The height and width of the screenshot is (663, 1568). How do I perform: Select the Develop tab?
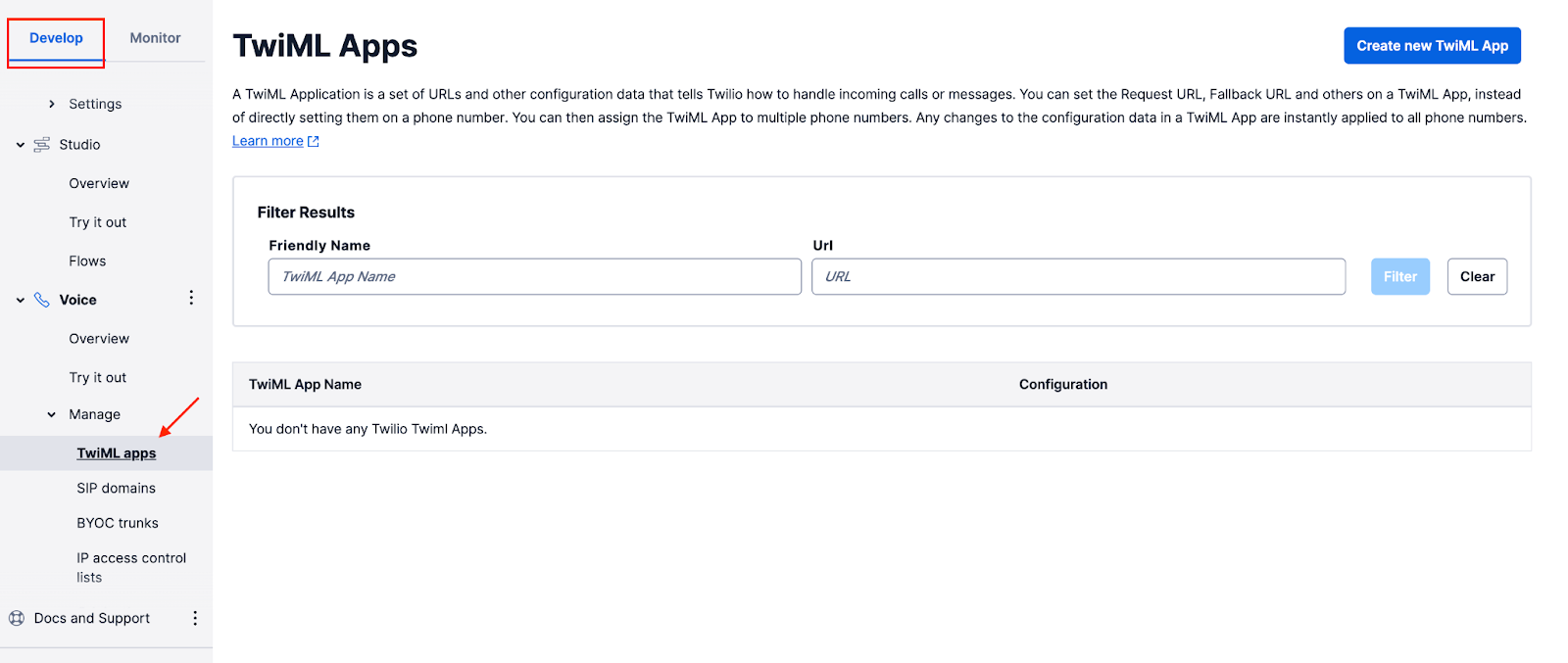click(x=56, y=38)
